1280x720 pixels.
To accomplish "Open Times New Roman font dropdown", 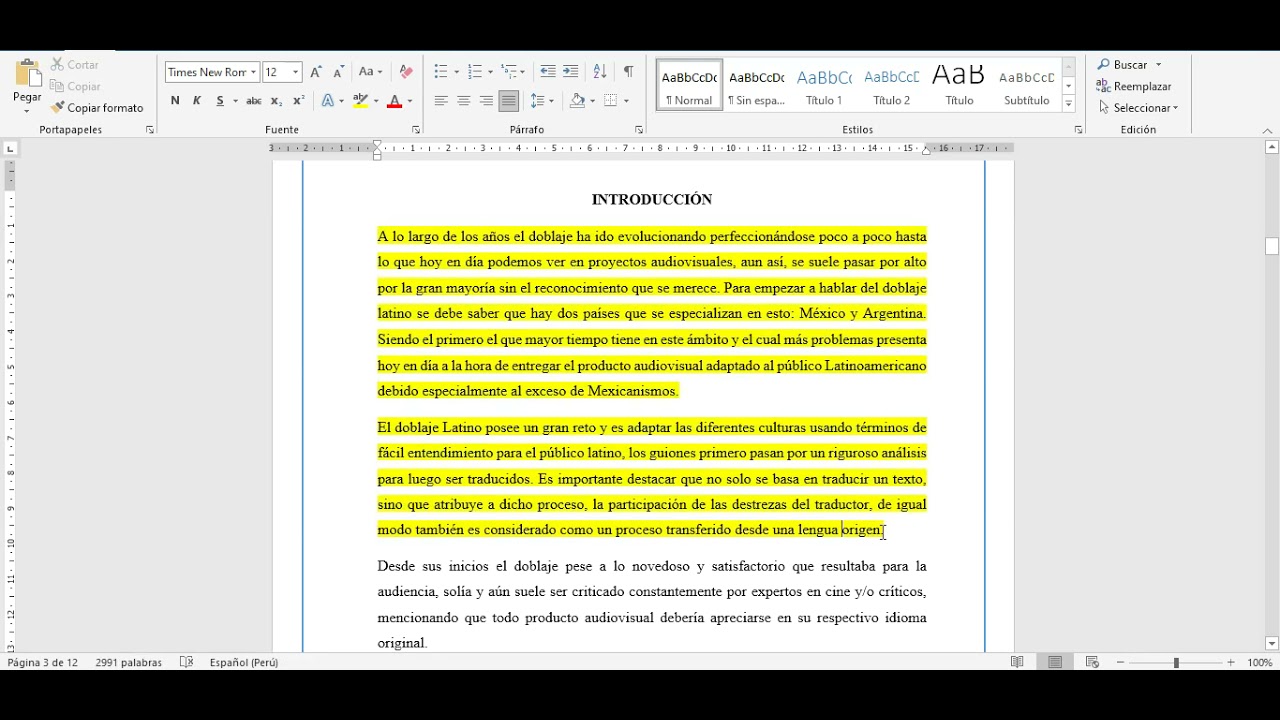I will (x=254, y=72).
